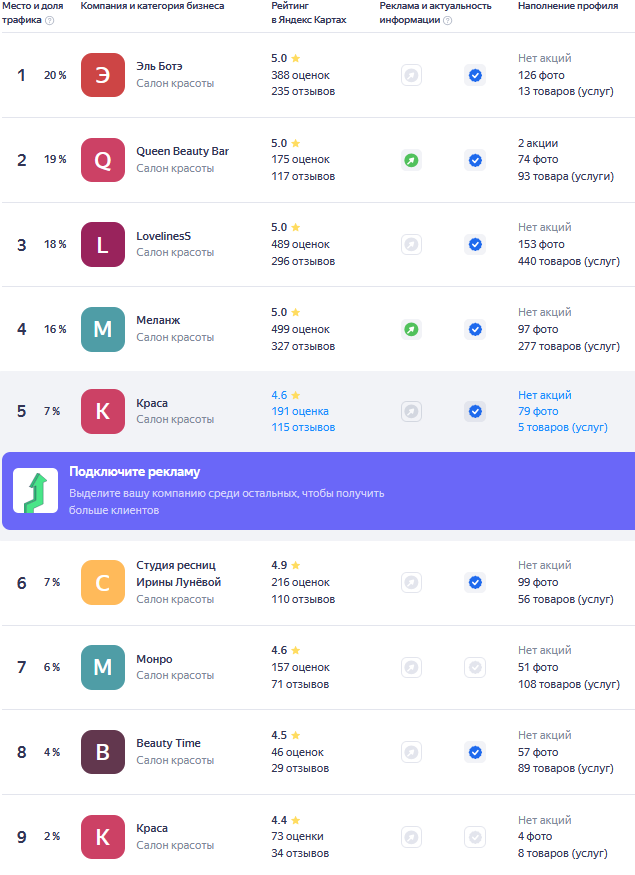Click the advertising icon in Эль Ботэ row
Viewport: 635px width, 875px height.
(411, 75)
